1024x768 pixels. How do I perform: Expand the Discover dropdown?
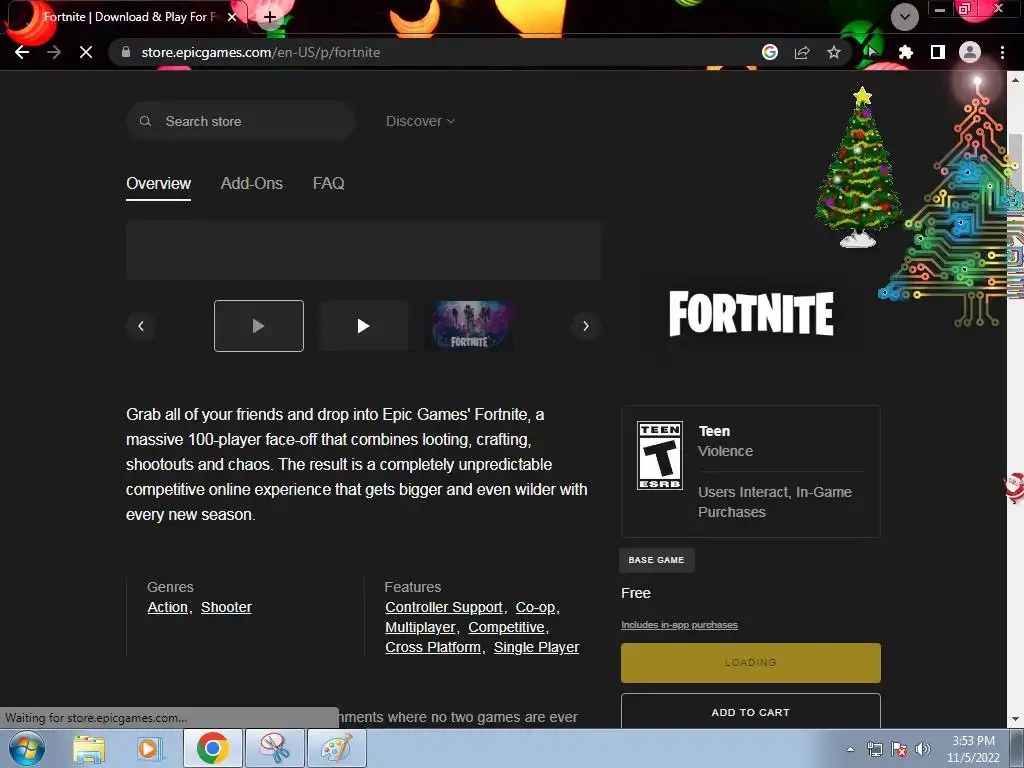coord(420,121)
